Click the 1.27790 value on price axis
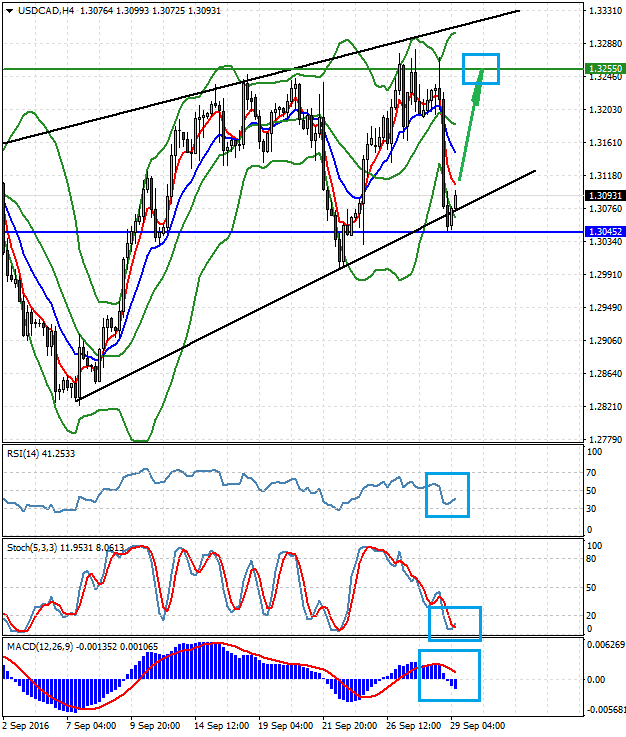626x737 pixels. point(602,439)
